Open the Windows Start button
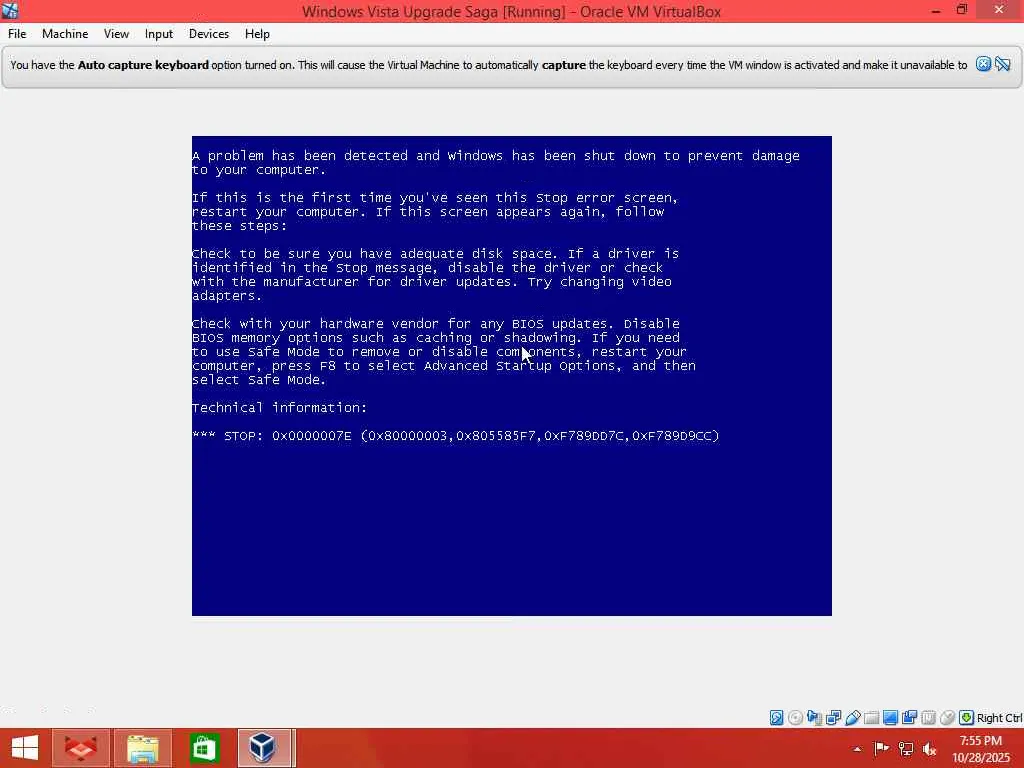1024x768 pixels. pos(25,748)
